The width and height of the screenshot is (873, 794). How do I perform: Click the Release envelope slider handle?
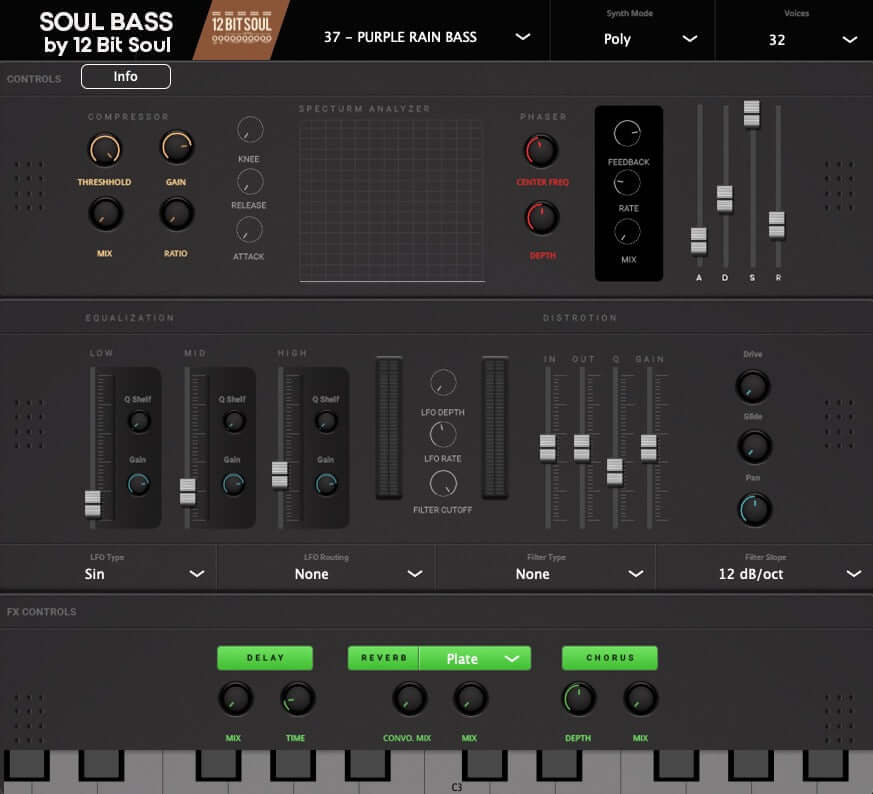[x=777, y=225]
